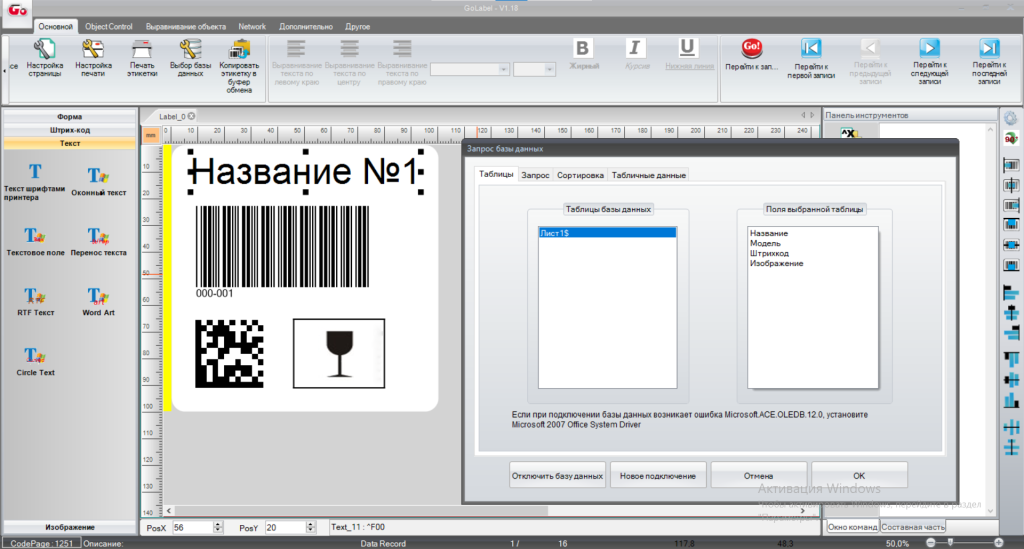
Task: Open database selection (Выбор базы данных)
Action: pyautogui.click(x=190, y=58)
